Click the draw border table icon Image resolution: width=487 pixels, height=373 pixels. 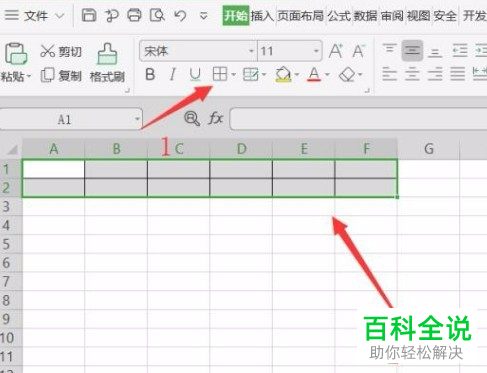[x=251, y=74]
